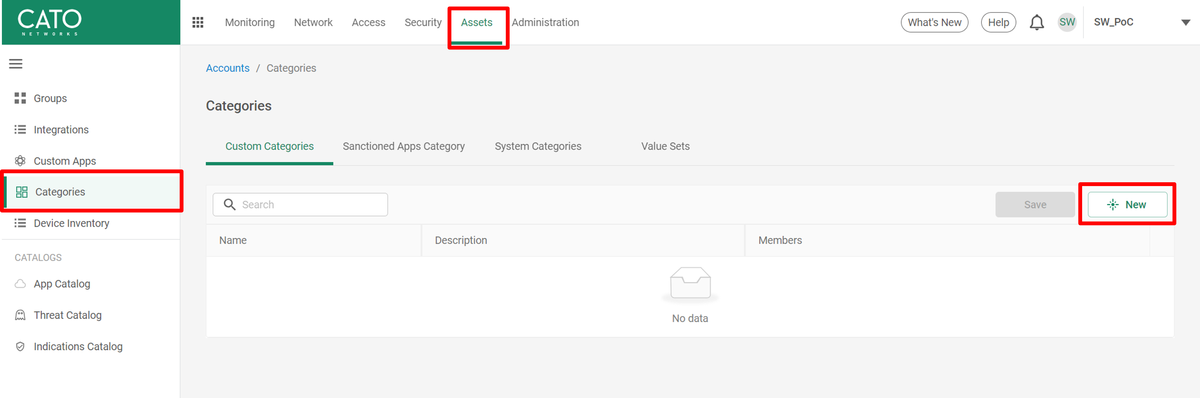Open the Security menu

click(x=423, y=22)
